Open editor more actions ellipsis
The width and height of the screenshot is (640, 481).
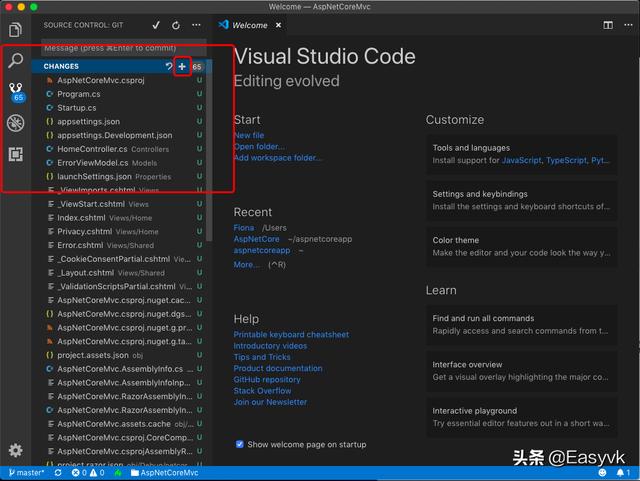pyautogui.click(x=629, y=25)
